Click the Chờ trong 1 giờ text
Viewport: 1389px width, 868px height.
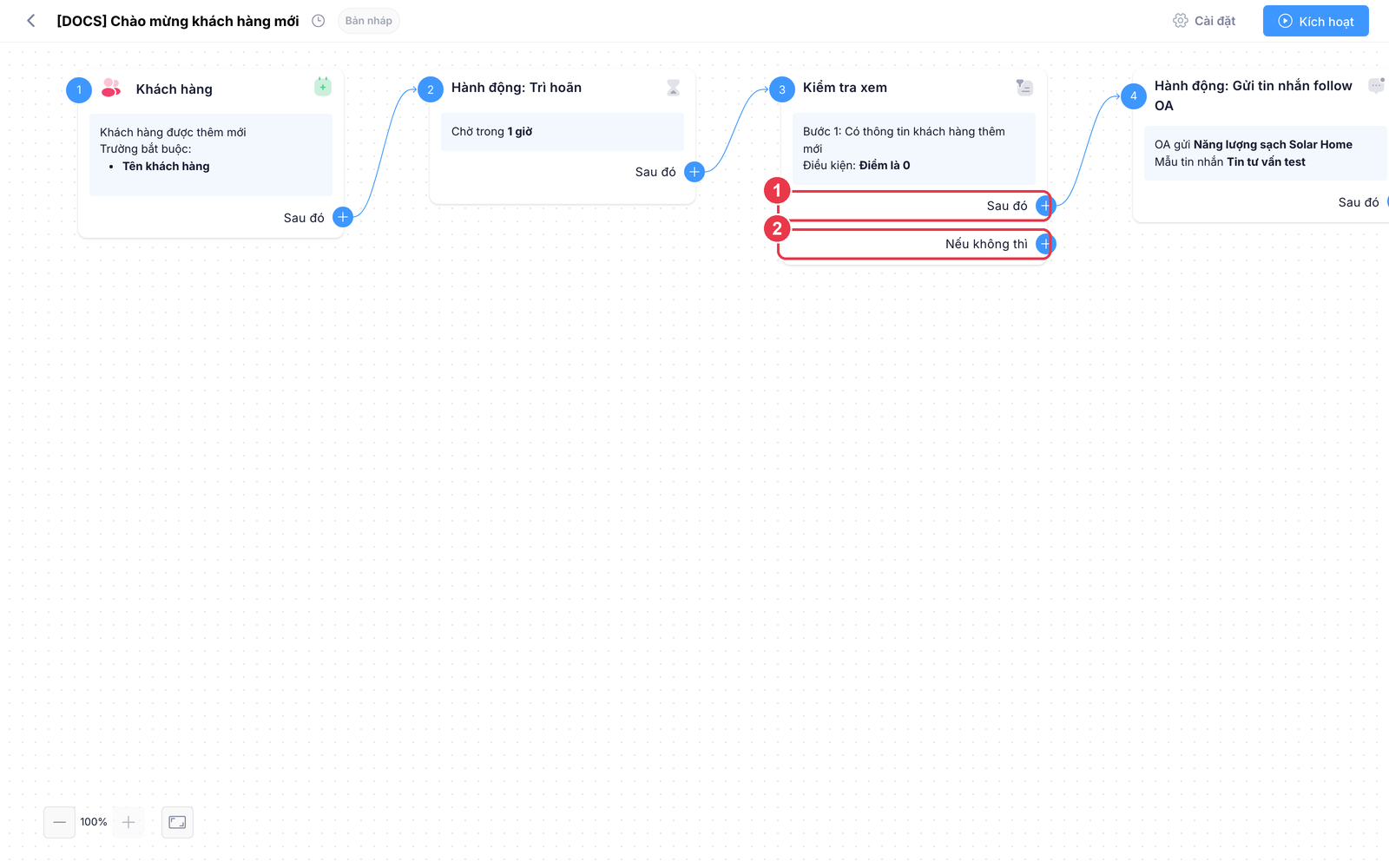(x=492, y=132)
